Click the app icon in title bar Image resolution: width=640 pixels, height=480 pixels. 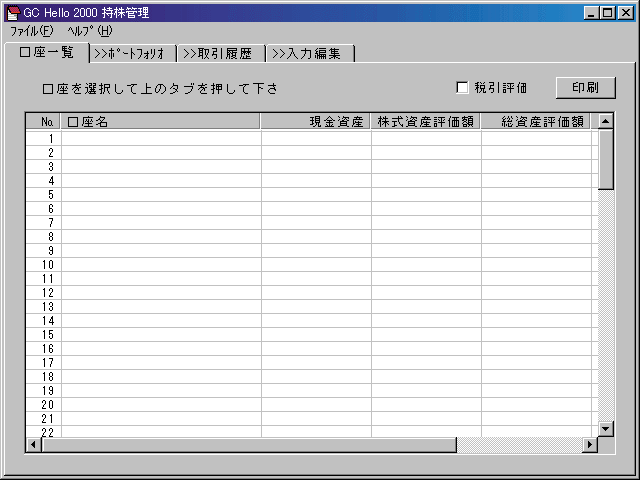(x=13, y=13)
